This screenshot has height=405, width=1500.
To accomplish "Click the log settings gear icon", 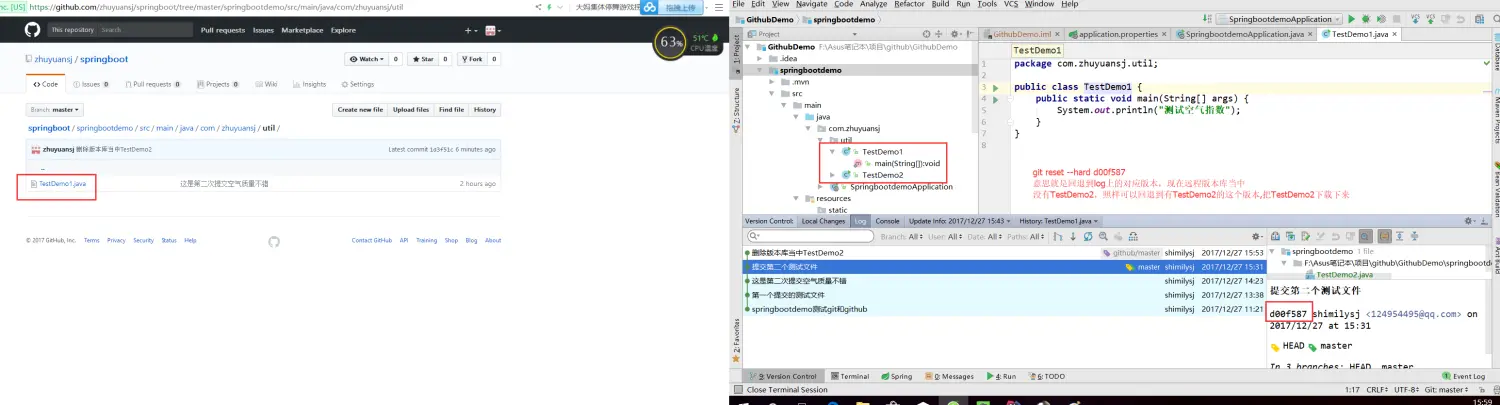I will tap(1257, 237).
